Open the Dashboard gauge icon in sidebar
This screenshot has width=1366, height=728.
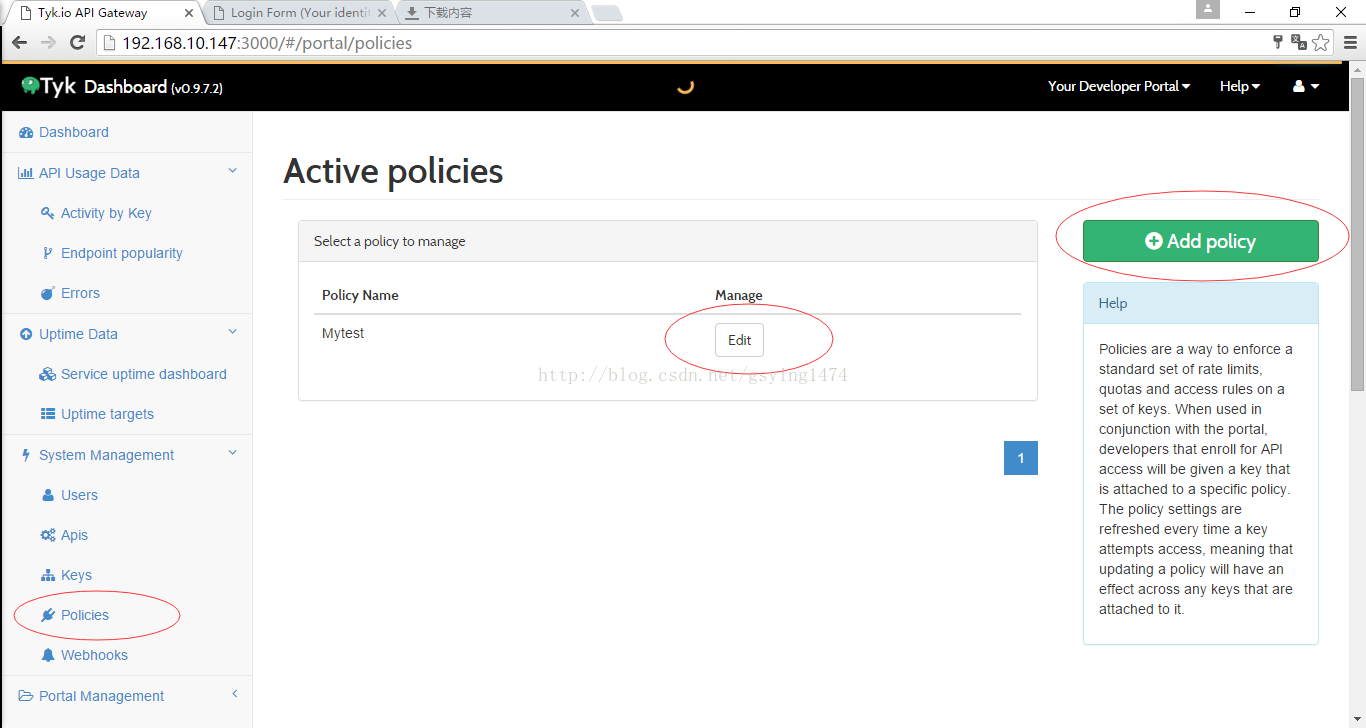click(26, 133)
